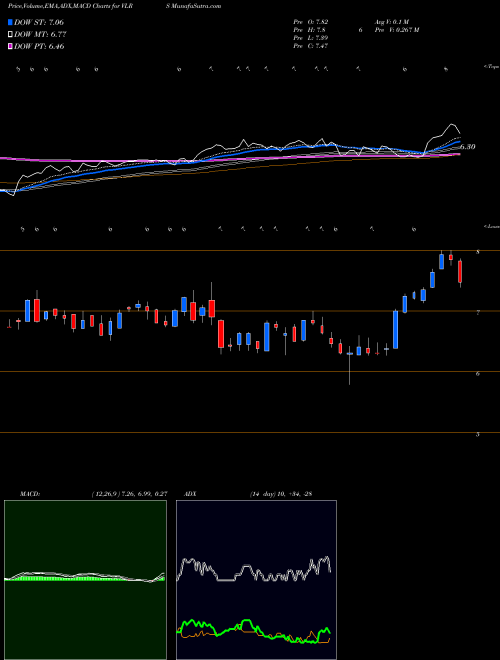This screenshot has height=660, width=500.
Task: Click the 6.80 EMA price label
Action: coord(468,147)
